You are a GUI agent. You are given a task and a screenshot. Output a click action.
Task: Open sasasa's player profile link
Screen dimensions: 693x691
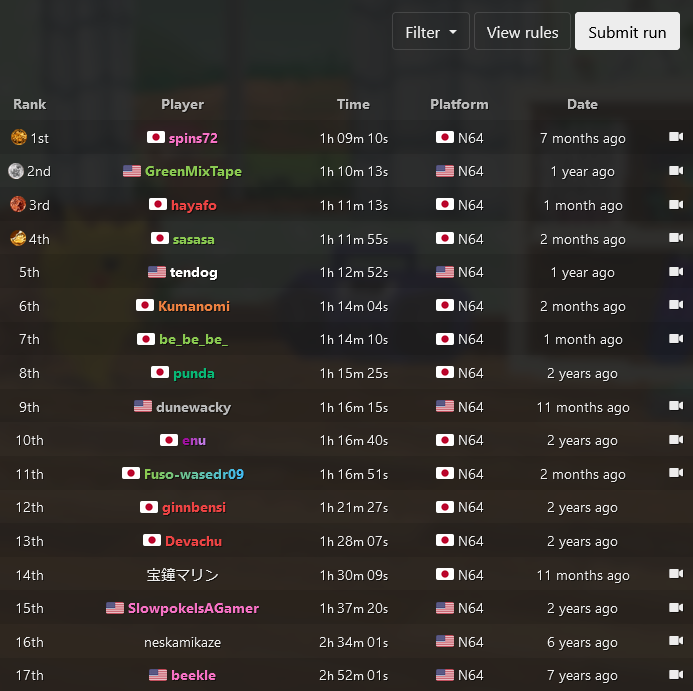[194, 239]
